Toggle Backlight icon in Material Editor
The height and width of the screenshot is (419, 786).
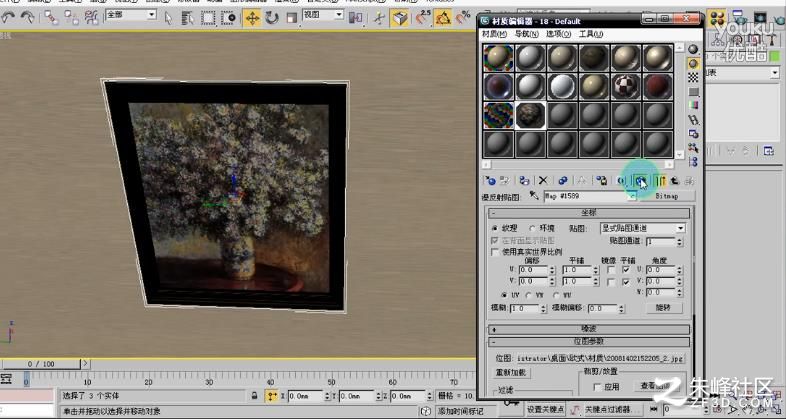[x=693, y=64]
